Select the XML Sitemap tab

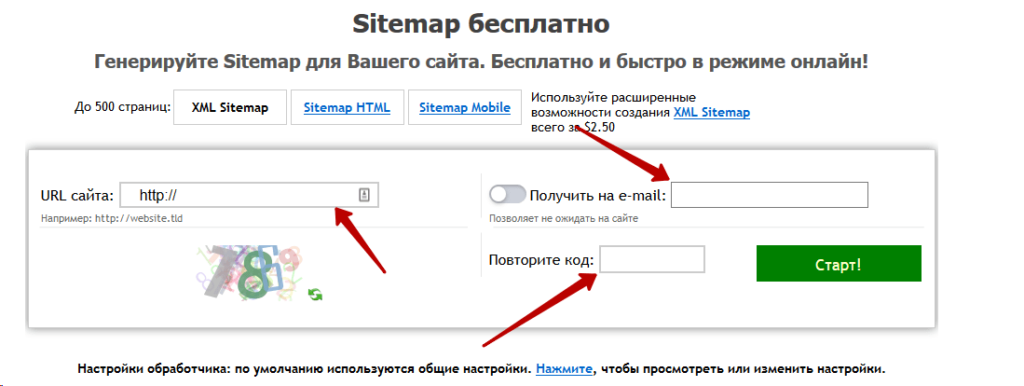point(230,108)
